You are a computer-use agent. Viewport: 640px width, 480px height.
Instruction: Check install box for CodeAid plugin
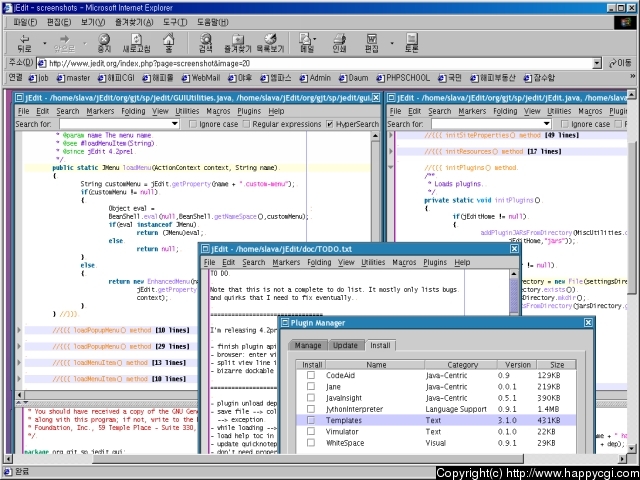pos(311,375)
